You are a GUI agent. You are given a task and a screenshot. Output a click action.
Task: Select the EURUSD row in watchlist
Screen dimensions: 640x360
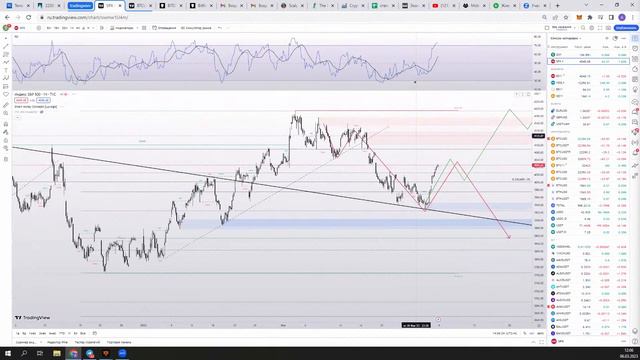588,111
